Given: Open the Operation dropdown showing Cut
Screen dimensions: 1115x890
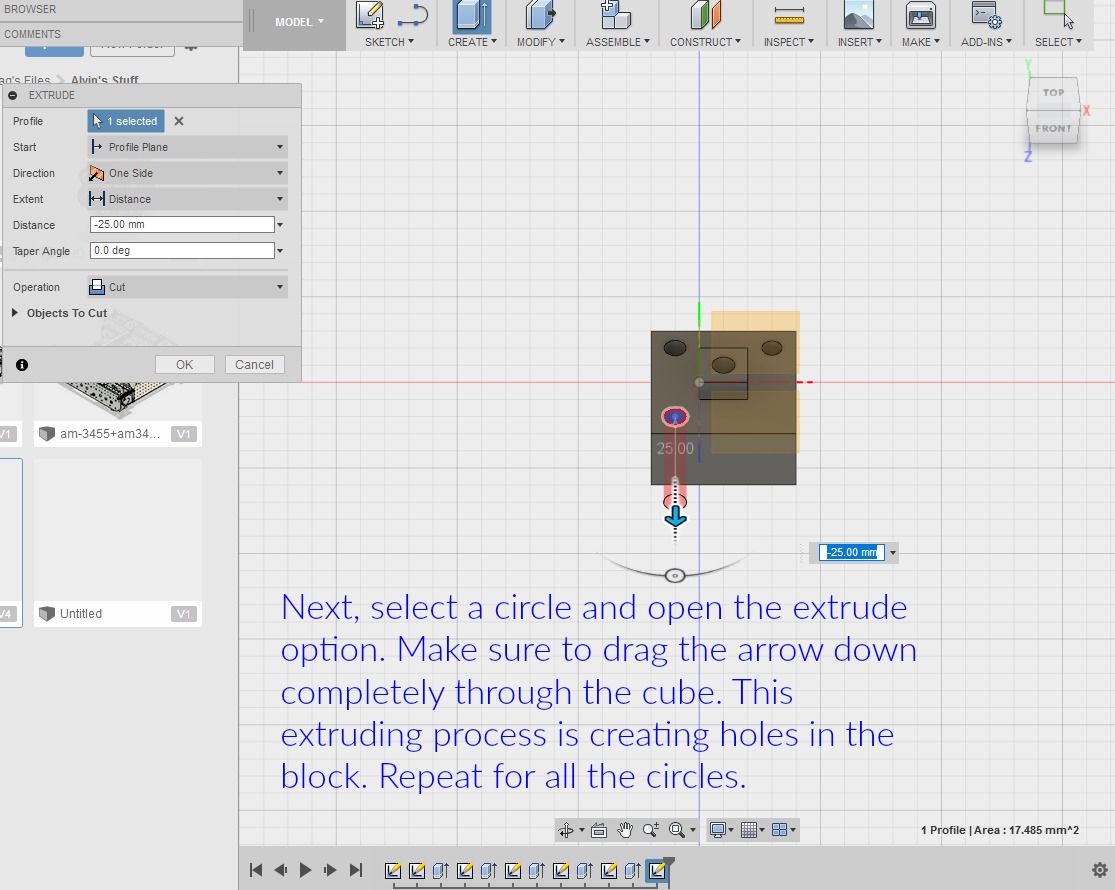Looking at the screenshot, I should coord(187,287).
